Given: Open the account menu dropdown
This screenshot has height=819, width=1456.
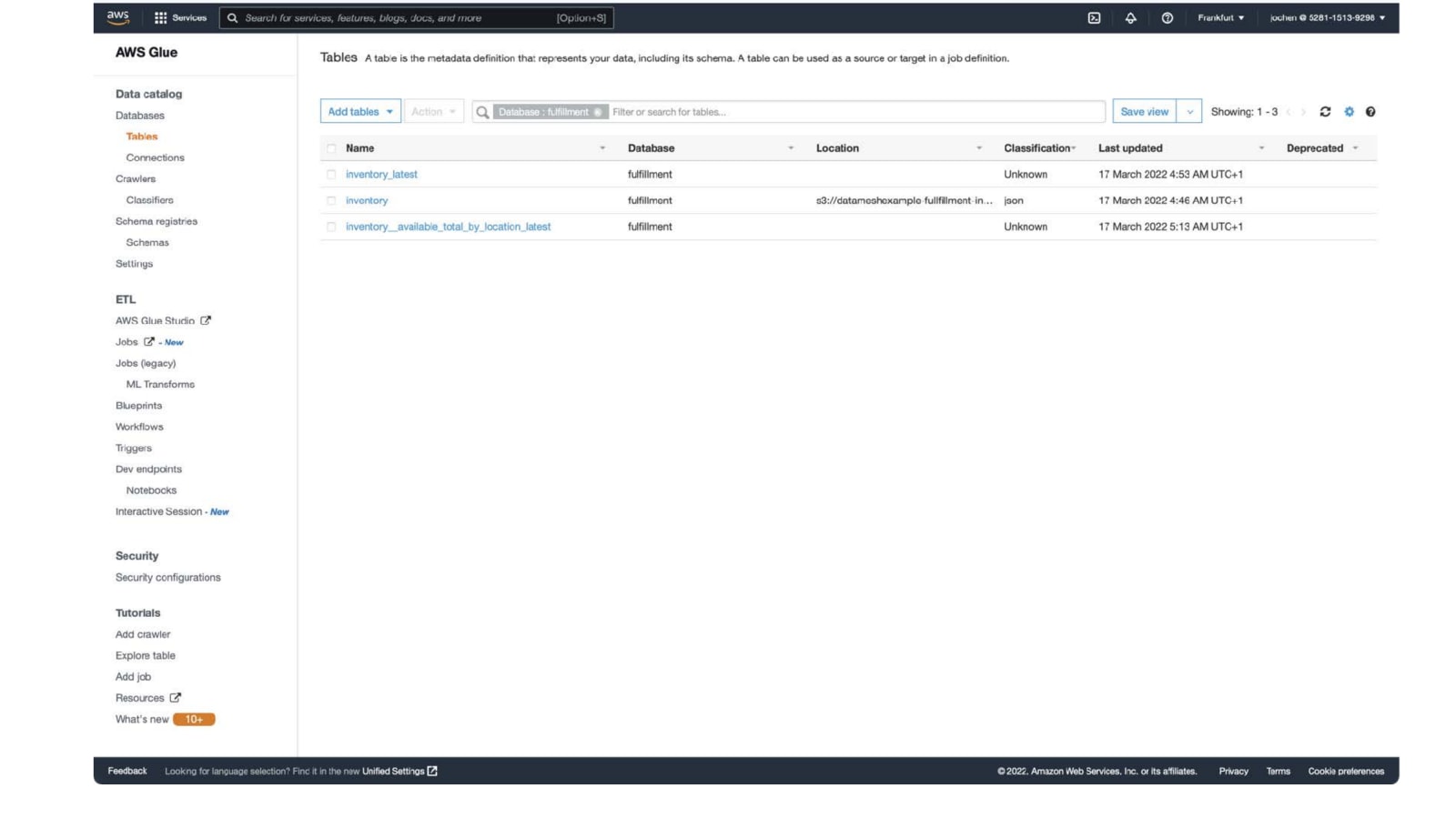Looking at the screenshot, I should [x=1328, y=17].
